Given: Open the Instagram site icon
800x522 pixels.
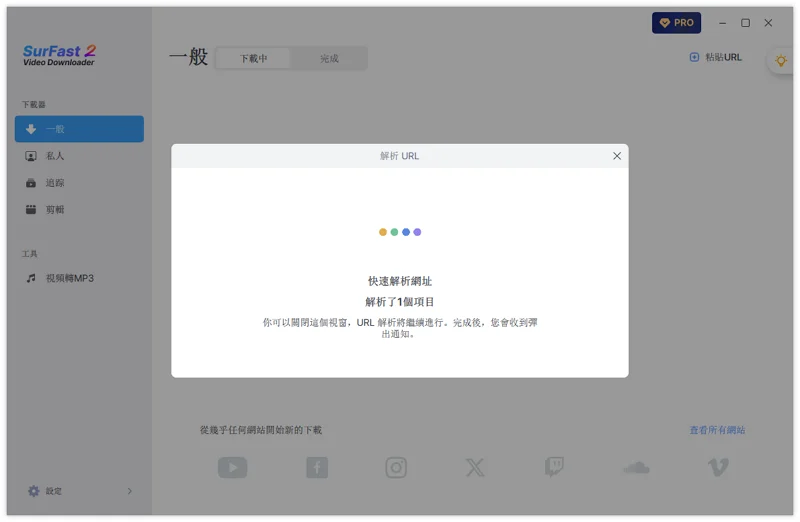Looking at the screenshot, I should coord(396,467).
